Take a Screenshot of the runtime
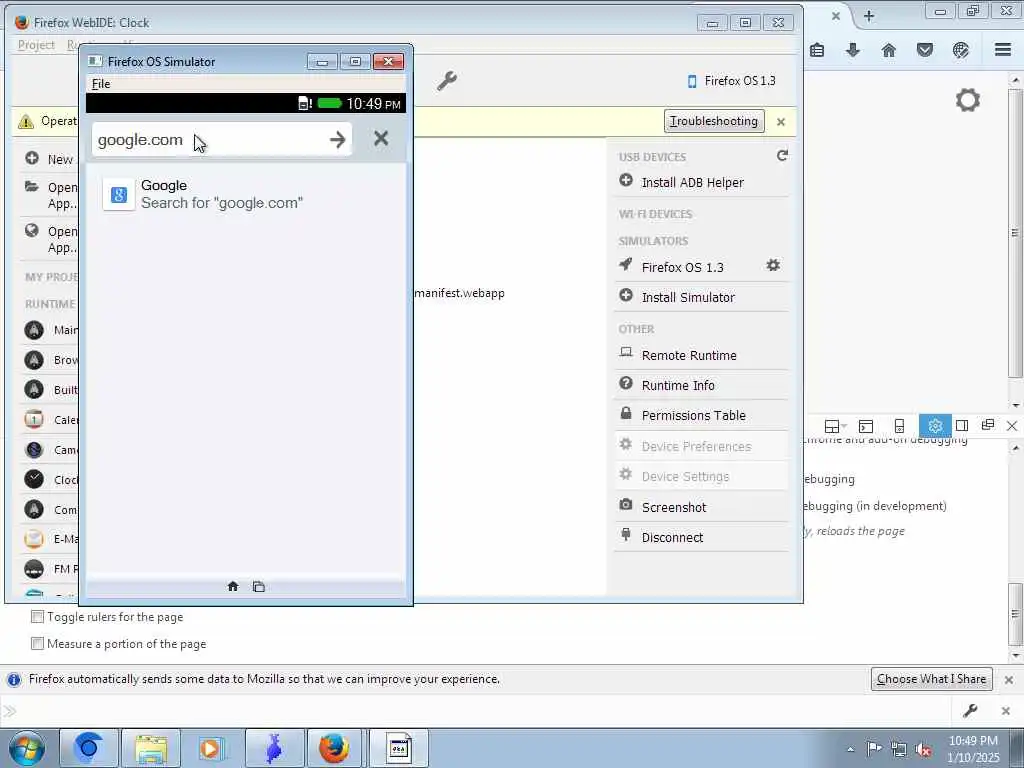 (x=701, y=507)
